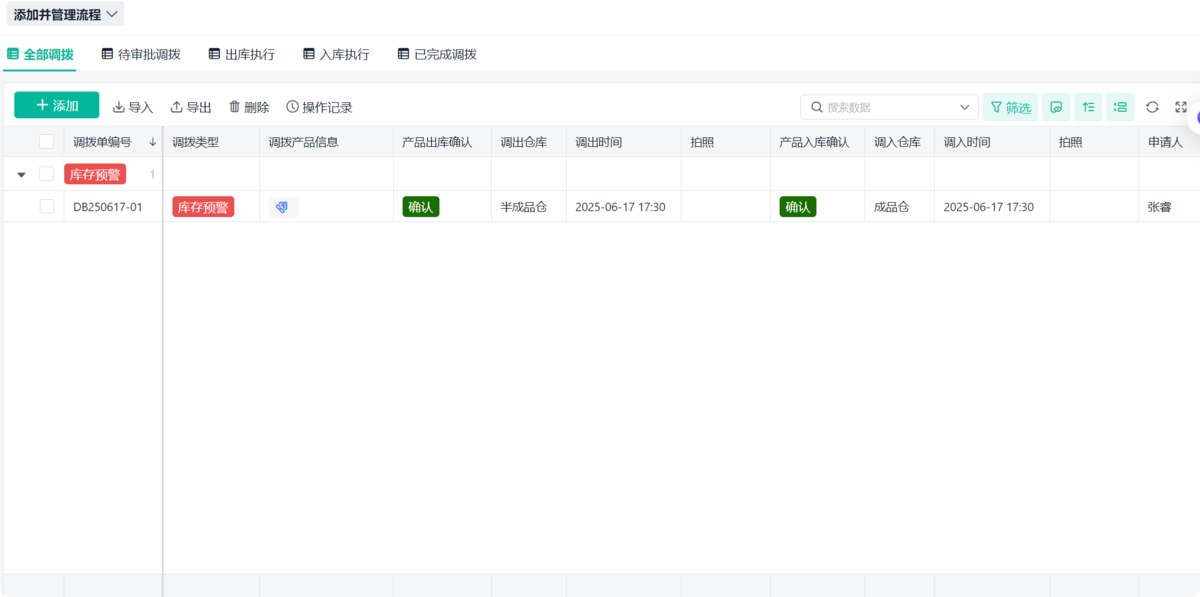Viewport: 1200px width, 597px height.
Task: Click the 筛选 filter button
Action: [x=1010, y=107]
